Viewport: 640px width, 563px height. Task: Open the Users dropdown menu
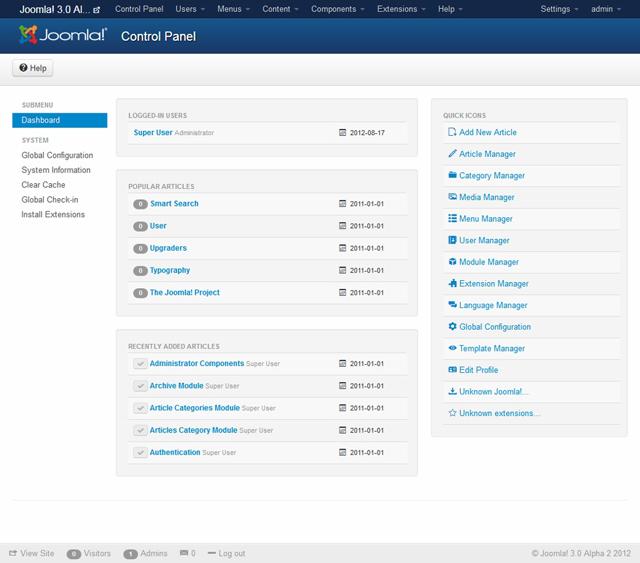point(190,9)
